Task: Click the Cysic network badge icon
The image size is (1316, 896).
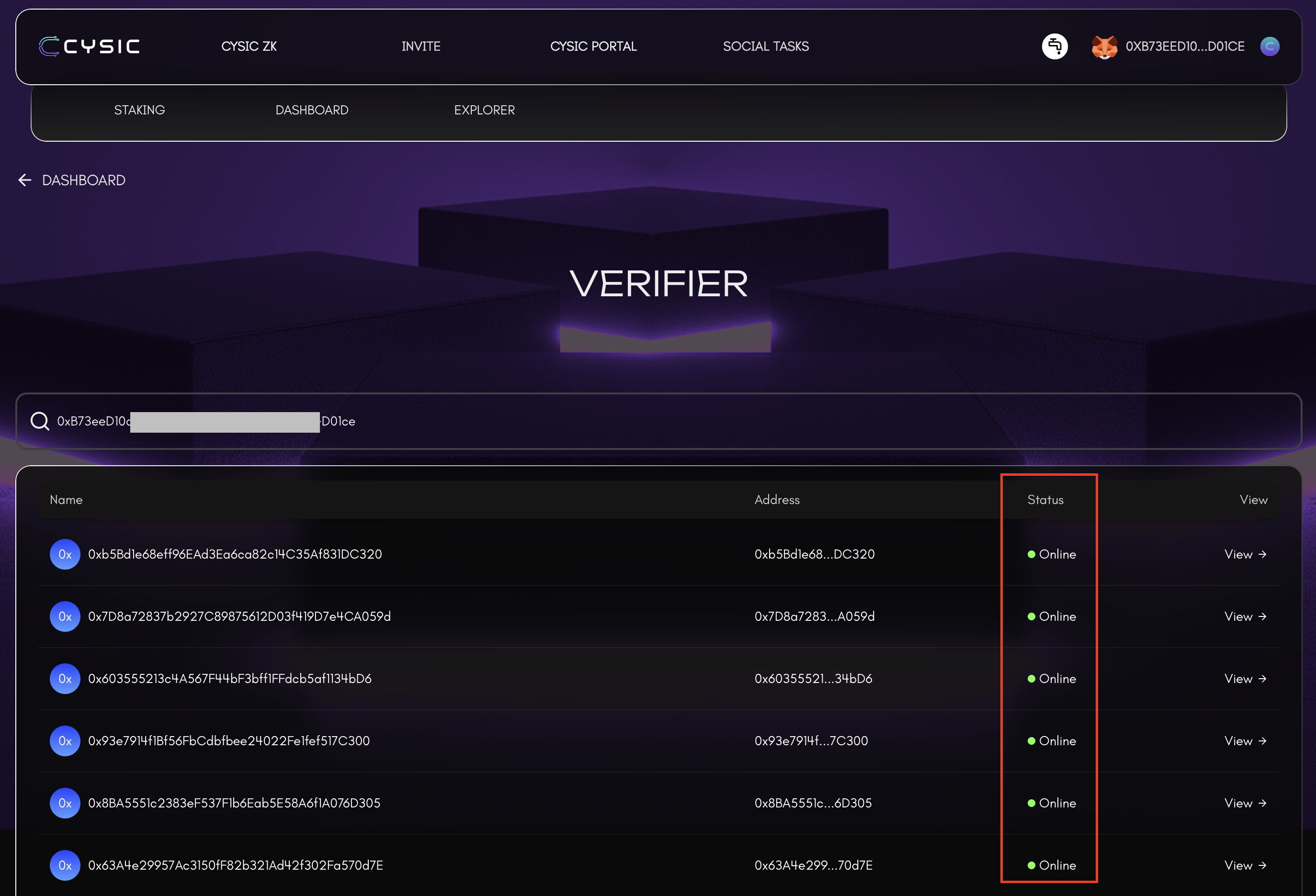Action: tap(1270, 46)
